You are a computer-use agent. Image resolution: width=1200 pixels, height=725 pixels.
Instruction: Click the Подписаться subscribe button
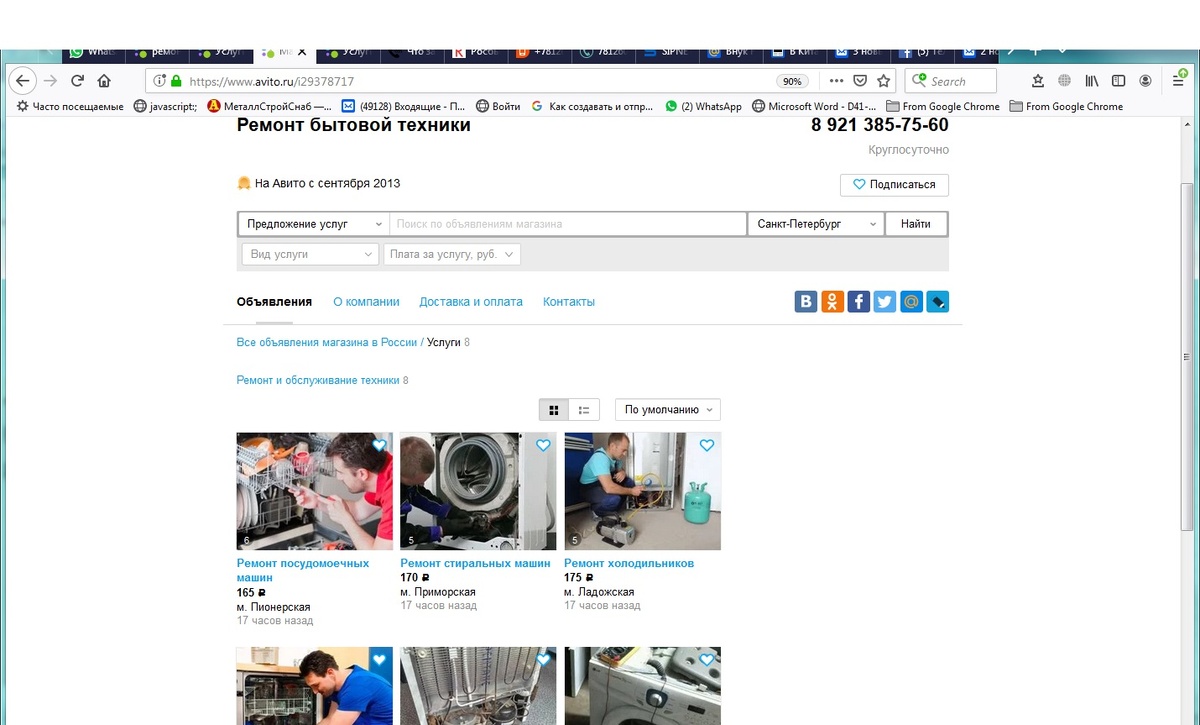pos(894,185)
